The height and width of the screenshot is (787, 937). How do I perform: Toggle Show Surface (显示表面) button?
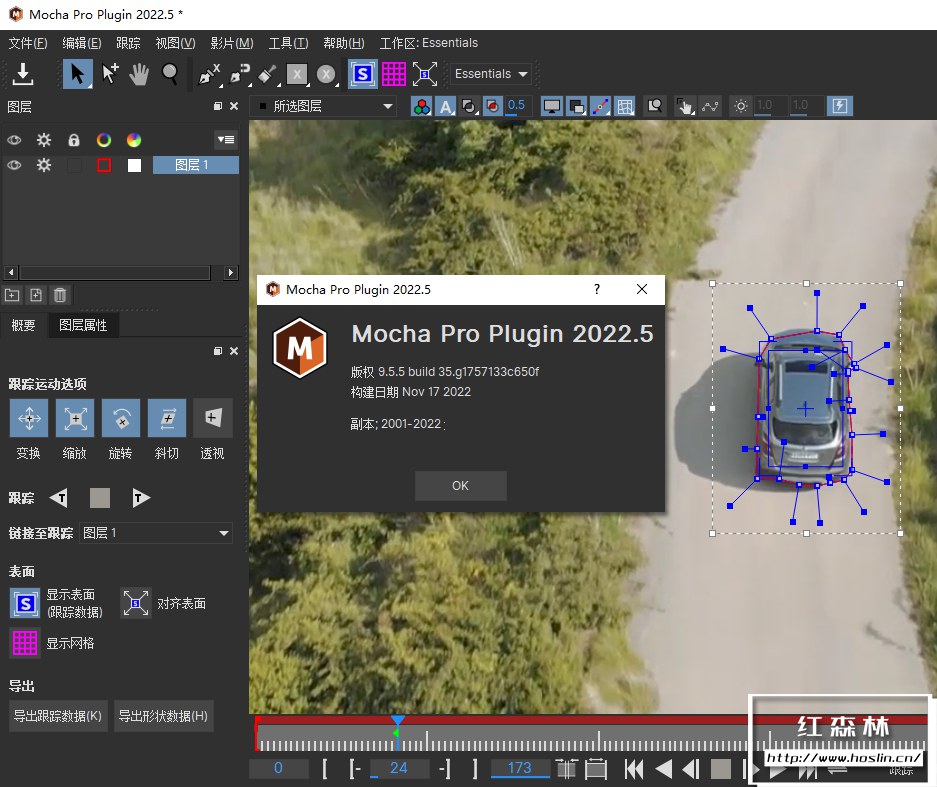(x=25, y=602)
